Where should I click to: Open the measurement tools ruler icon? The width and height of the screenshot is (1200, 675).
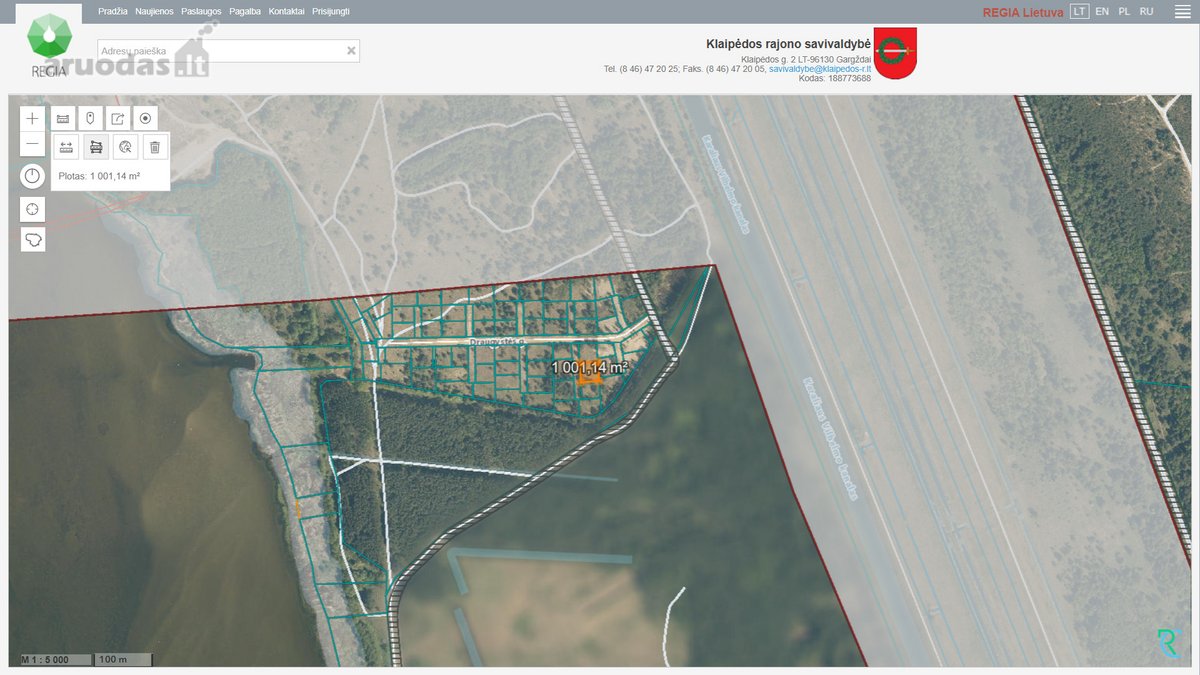pos(63,118)
